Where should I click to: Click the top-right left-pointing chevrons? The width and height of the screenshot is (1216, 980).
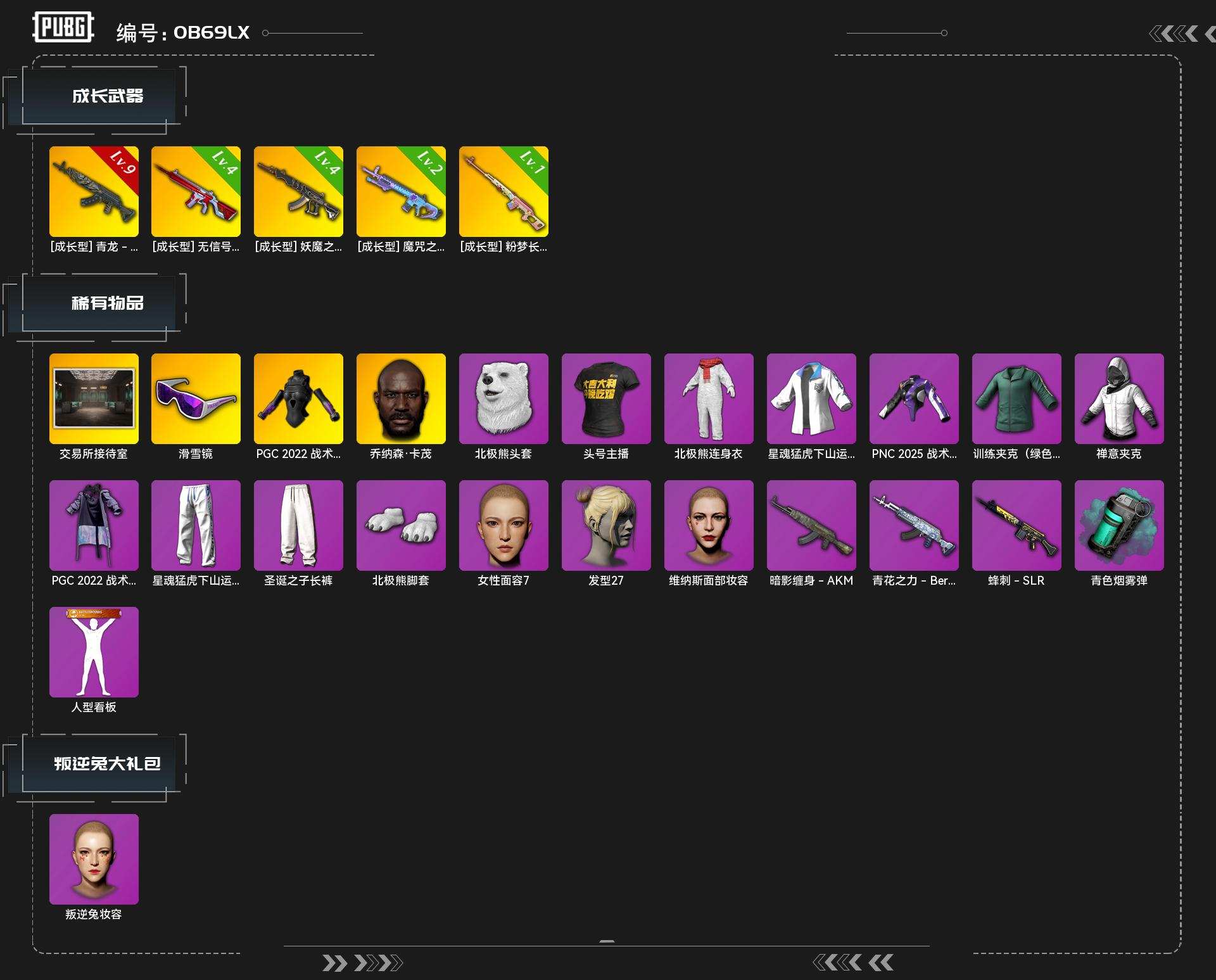[x=1174, y=34]
